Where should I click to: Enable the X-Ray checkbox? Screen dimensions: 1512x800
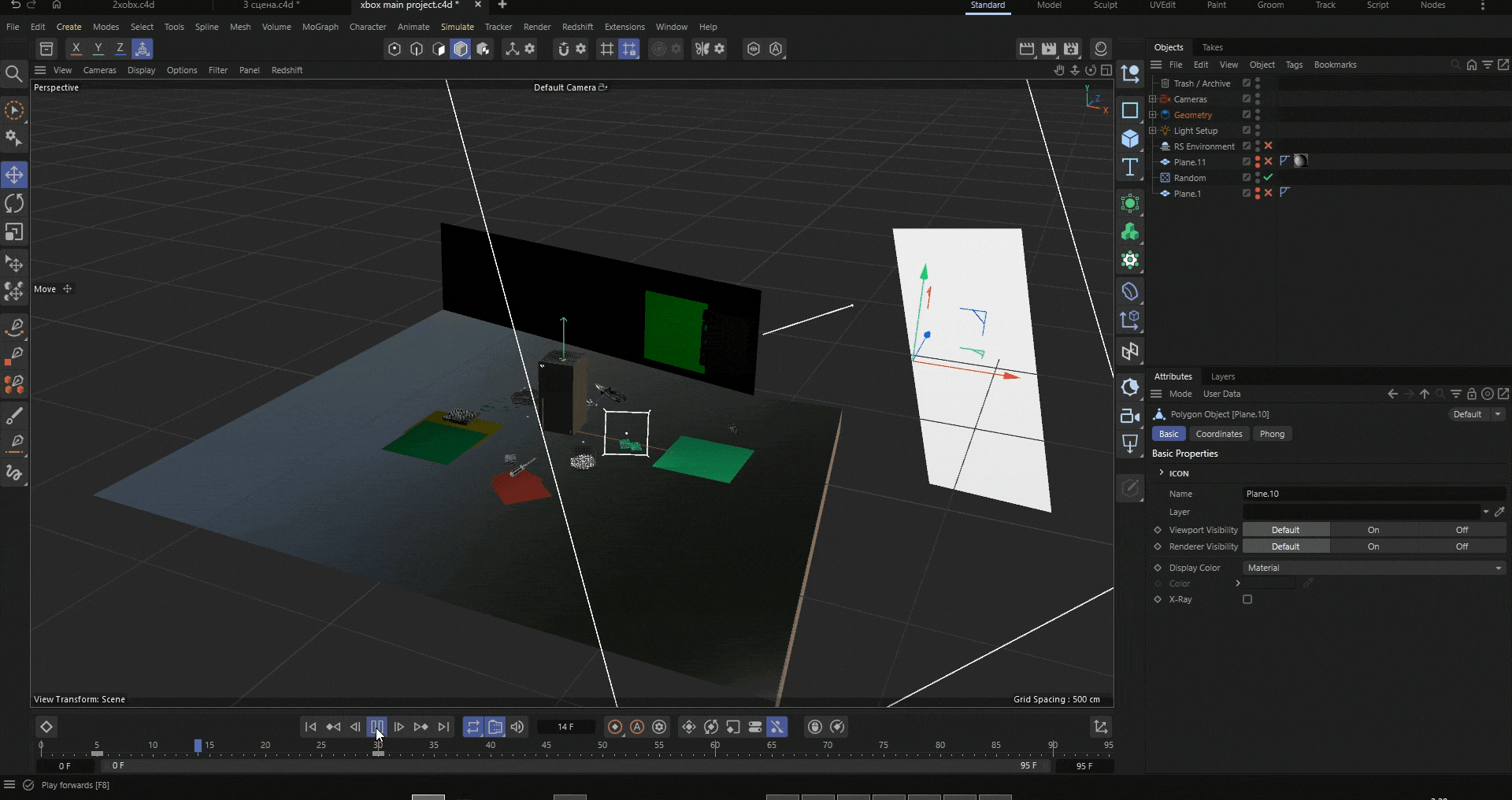[x=1247, y=599]
